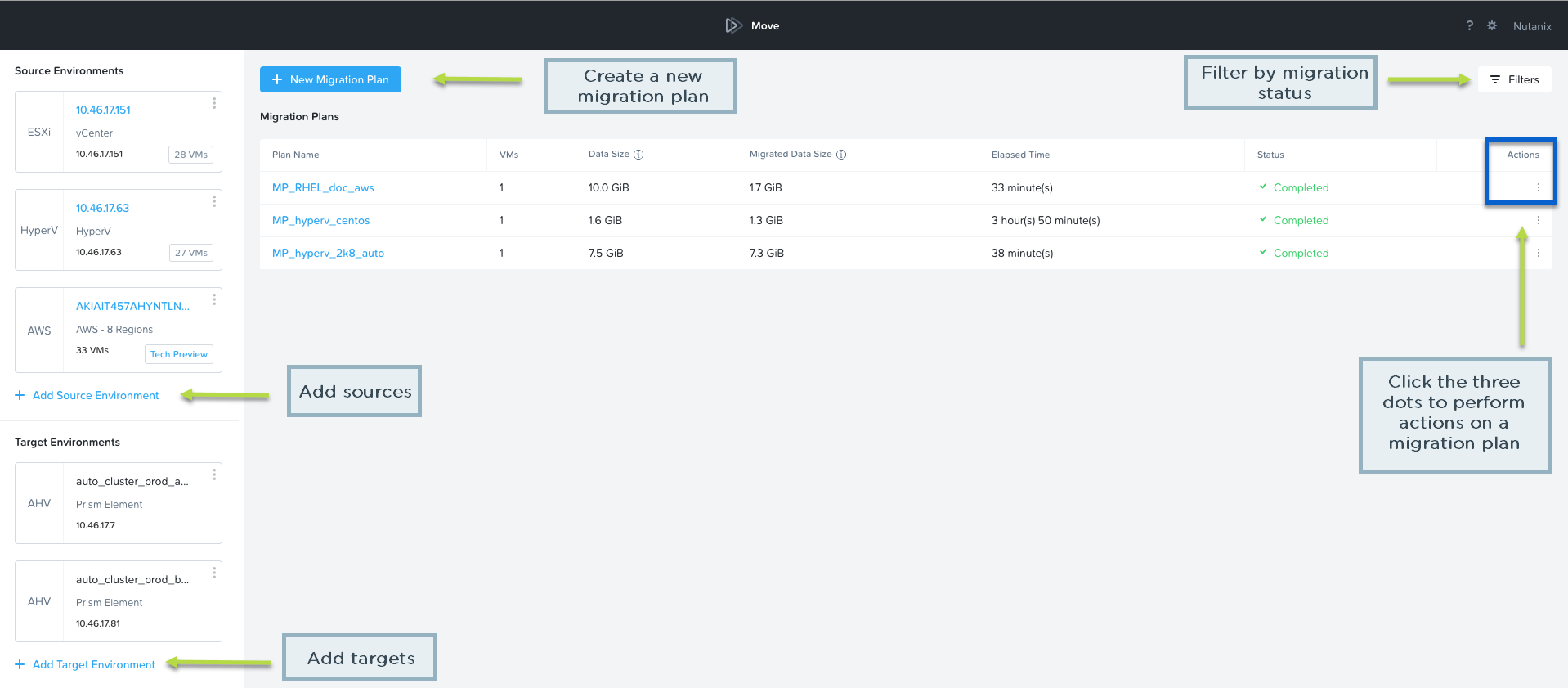
Task: Click the Move logo icon in header
Action: [733, 25]
